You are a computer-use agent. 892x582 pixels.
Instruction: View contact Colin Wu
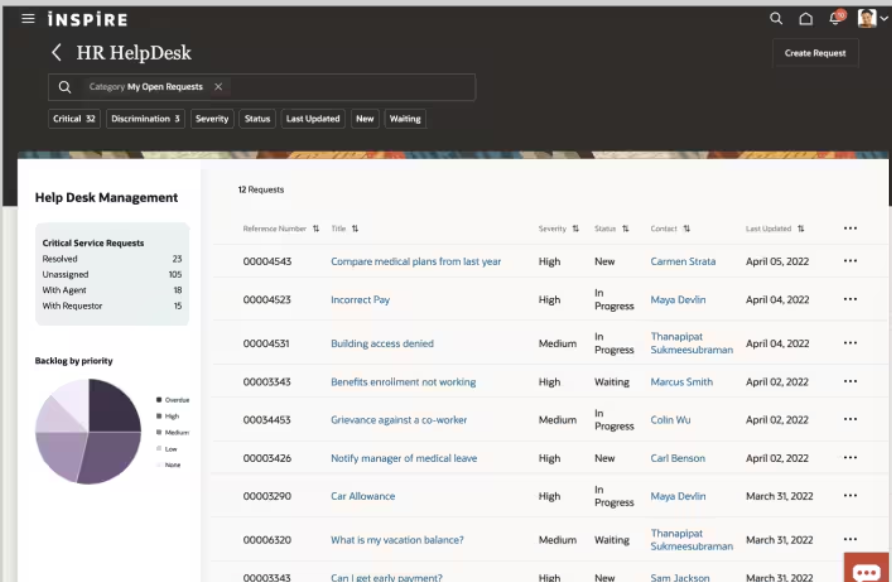click(x=670, y=420)
